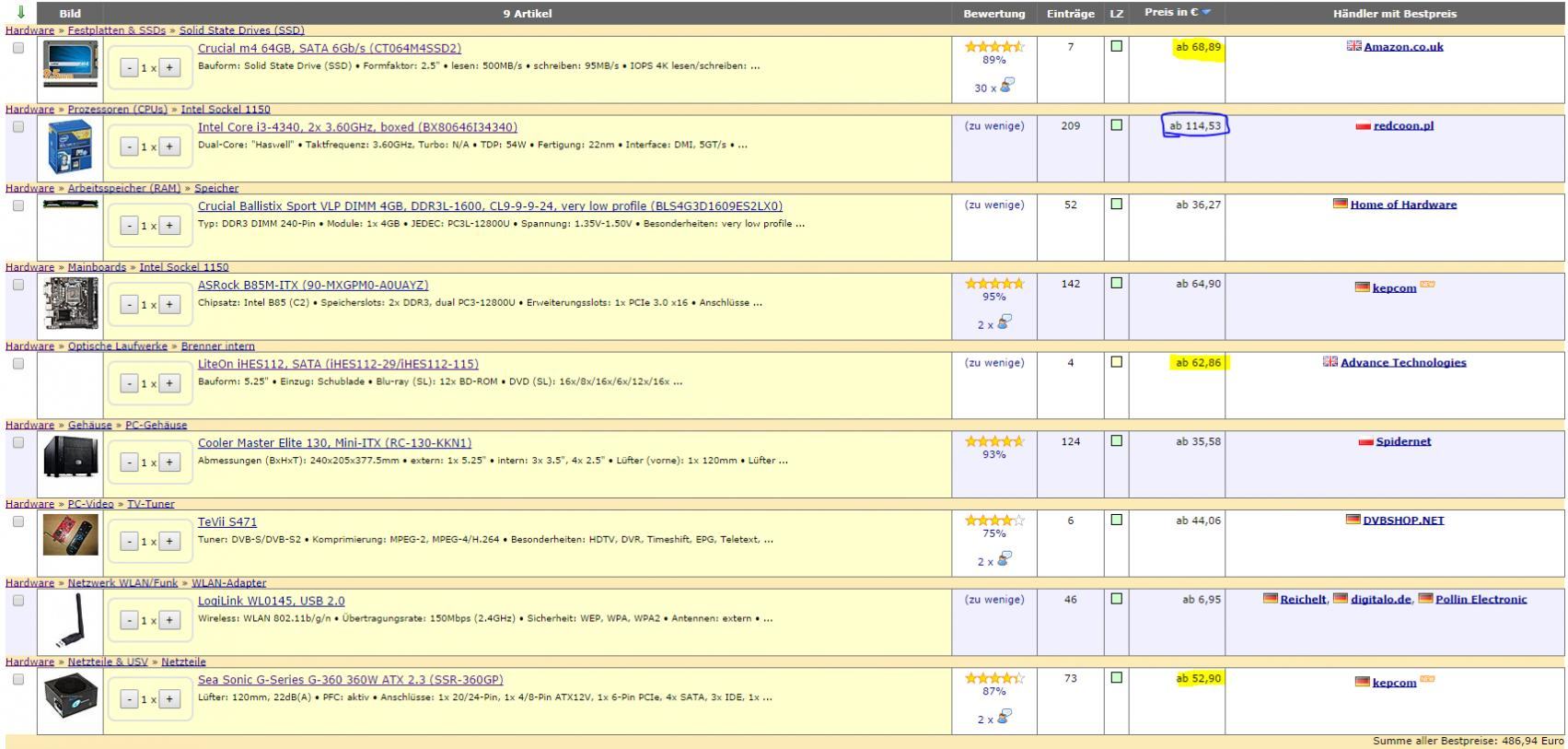Decrease quantity of ASRock B85M-ITX
The image size is (1568, 749).
click(x=130, y=305)
